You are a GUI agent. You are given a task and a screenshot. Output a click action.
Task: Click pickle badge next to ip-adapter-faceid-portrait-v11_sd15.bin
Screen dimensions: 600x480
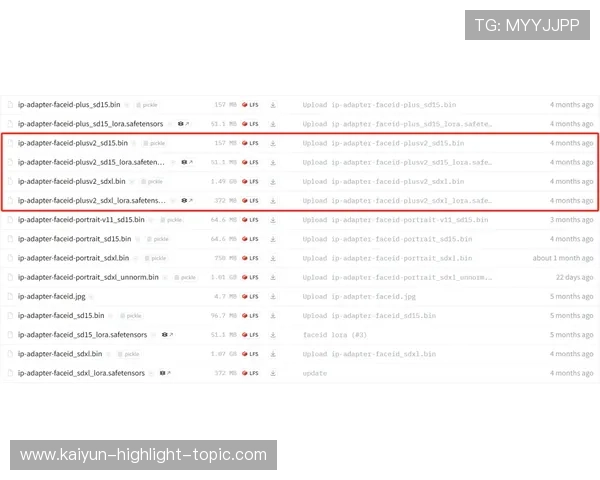point(171,220)
